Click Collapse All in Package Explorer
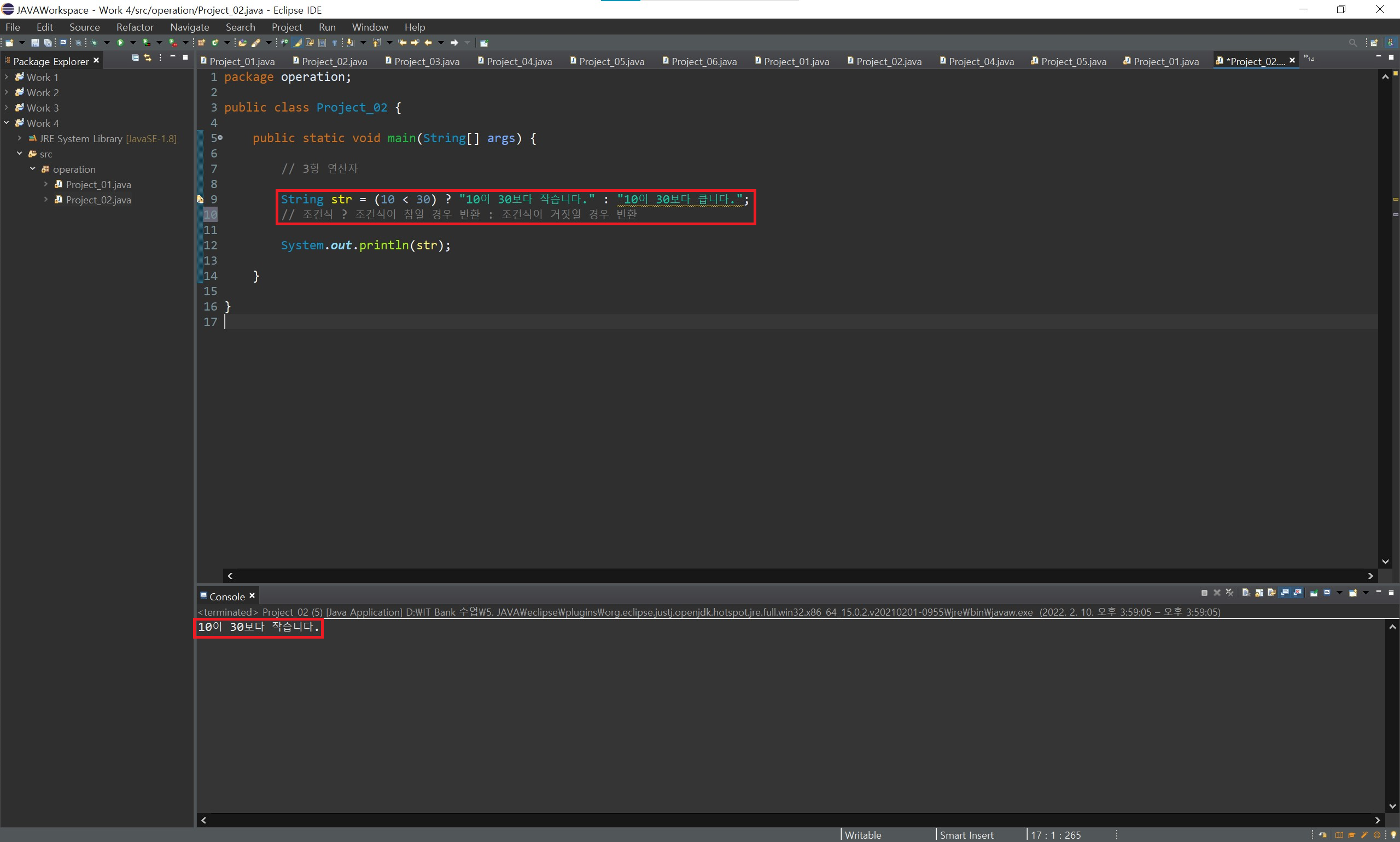The width and height of the screenshot is (1400, 842). coord(135,58)
